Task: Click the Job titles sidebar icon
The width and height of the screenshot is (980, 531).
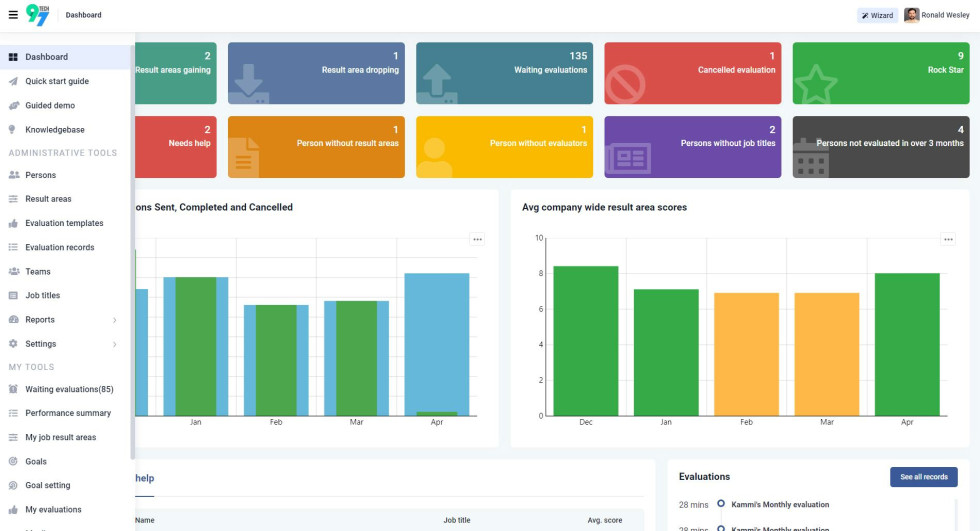Action: click(14, 295)
